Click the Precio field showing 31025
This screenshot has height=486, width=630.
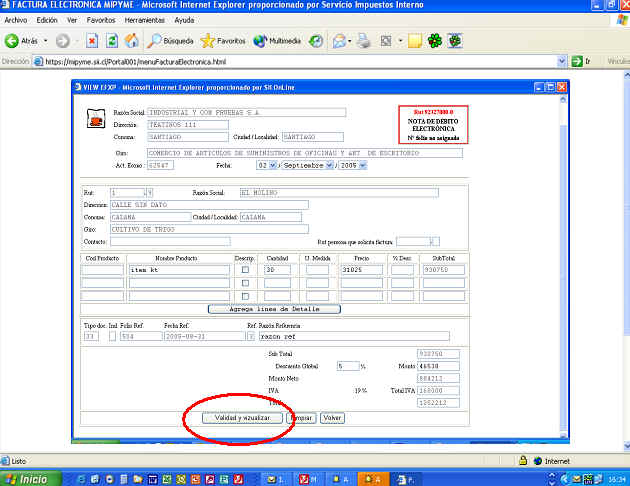click(x=362, y=270)
